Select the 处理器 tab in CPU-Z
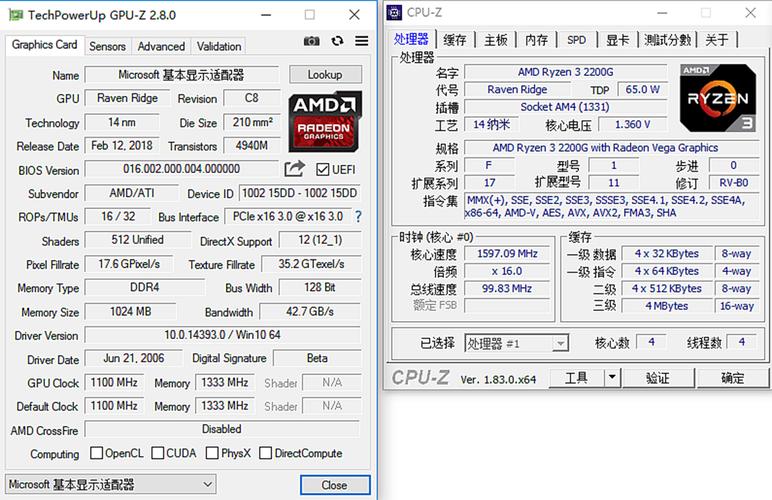 pyautogui.click(x=411, y=39)
